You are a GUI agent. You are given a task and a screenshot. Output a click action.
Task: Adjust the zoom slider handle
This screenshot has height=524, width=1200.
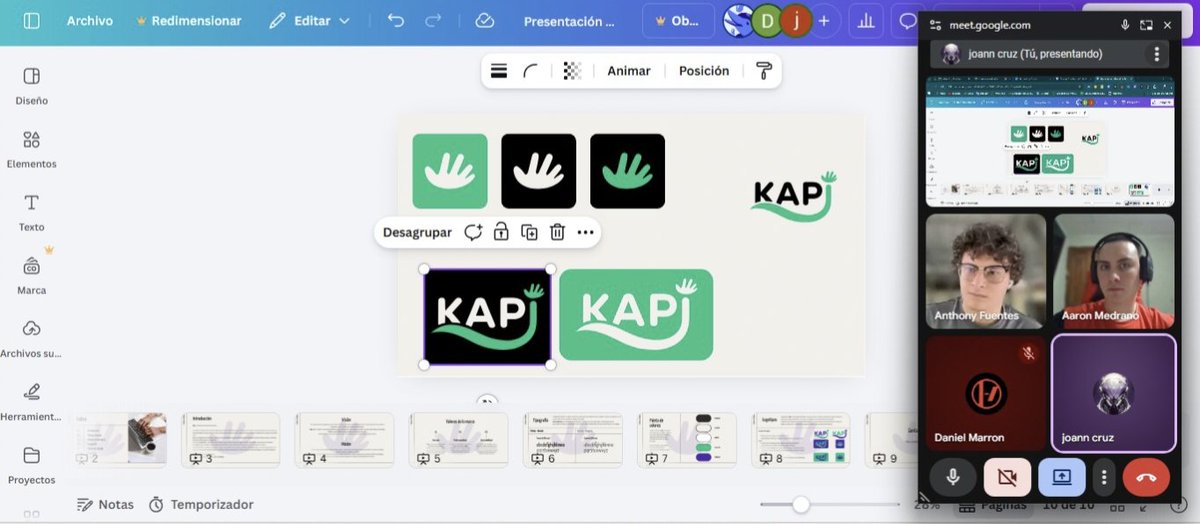click(801, 505)
